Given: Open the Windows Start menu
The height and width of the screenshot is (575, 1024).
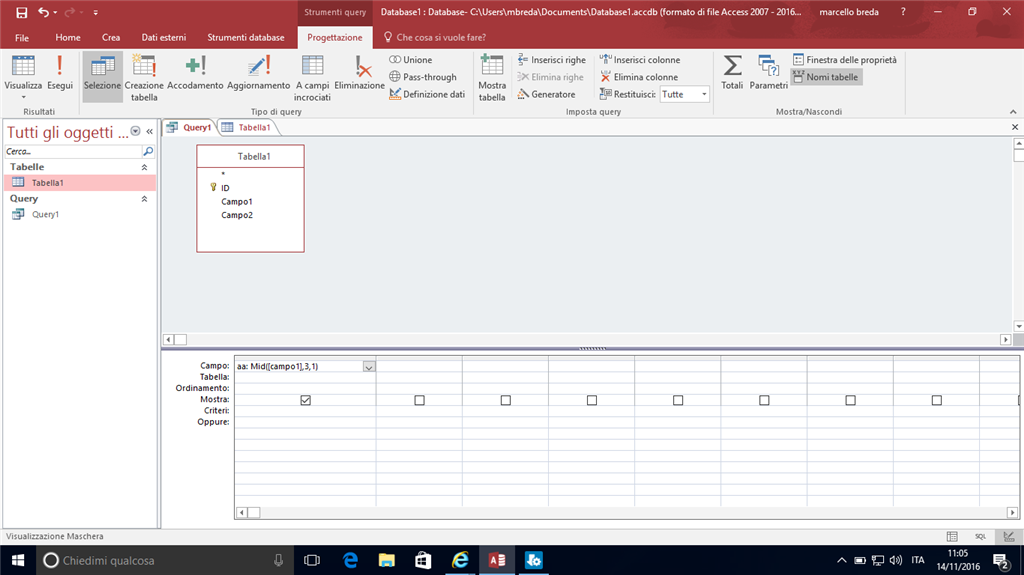Looking at the screenshot, I should pos(18,560).
